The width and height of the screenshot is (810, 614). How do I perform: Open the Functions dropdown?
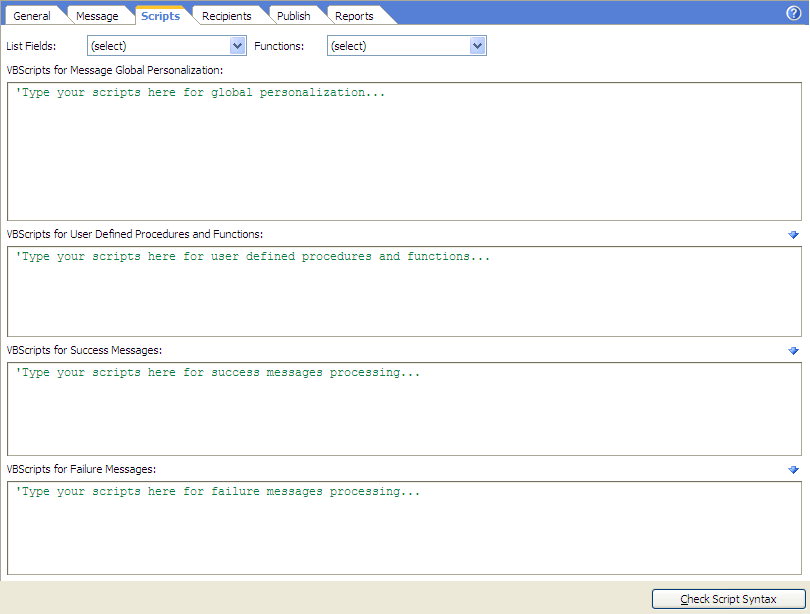[x=407, y=46]
